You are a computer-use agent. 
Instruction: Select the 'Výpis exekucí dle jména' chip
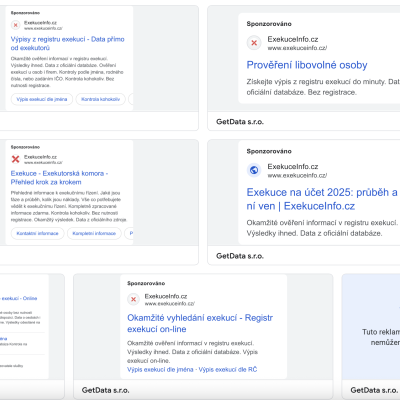tap(42, 99)
